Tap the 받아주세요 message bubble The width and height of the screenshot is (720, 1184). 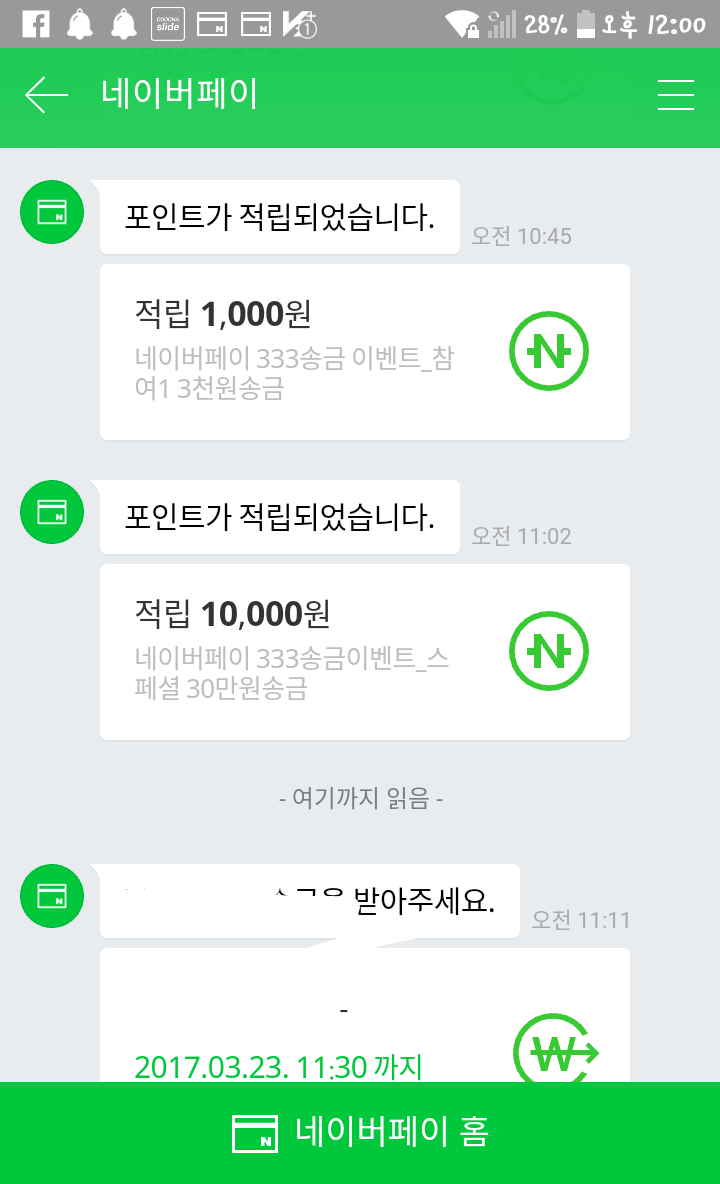pyautogui.click(x=310, y=901)
